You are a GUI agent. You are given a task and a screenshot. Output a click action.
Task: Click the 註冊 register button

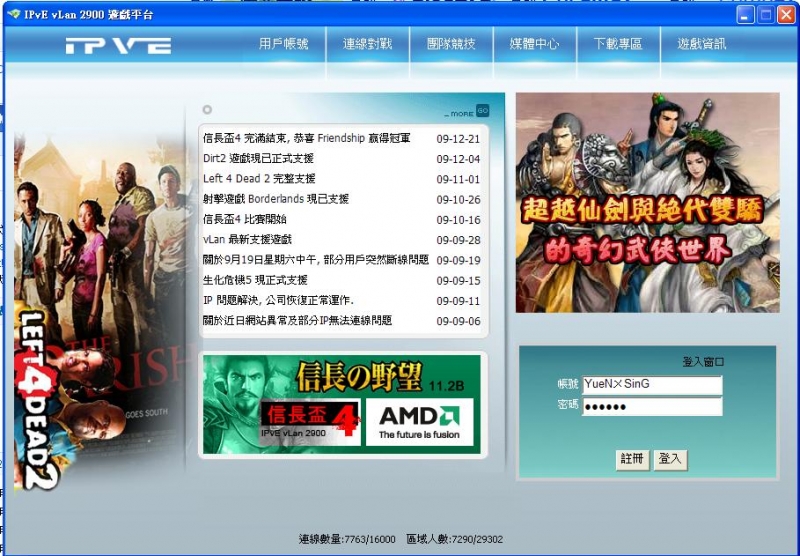tap(632, 459)
